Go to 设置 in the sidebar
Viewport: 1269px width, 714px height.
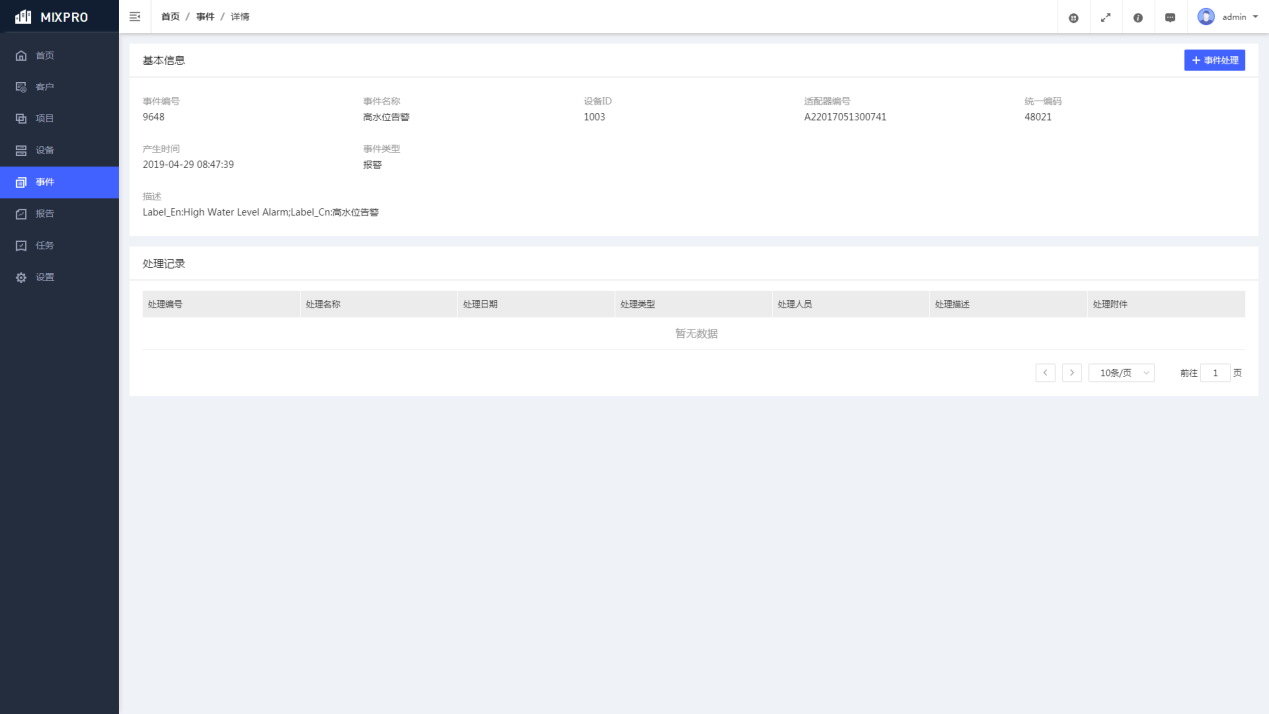pos(45,277)
